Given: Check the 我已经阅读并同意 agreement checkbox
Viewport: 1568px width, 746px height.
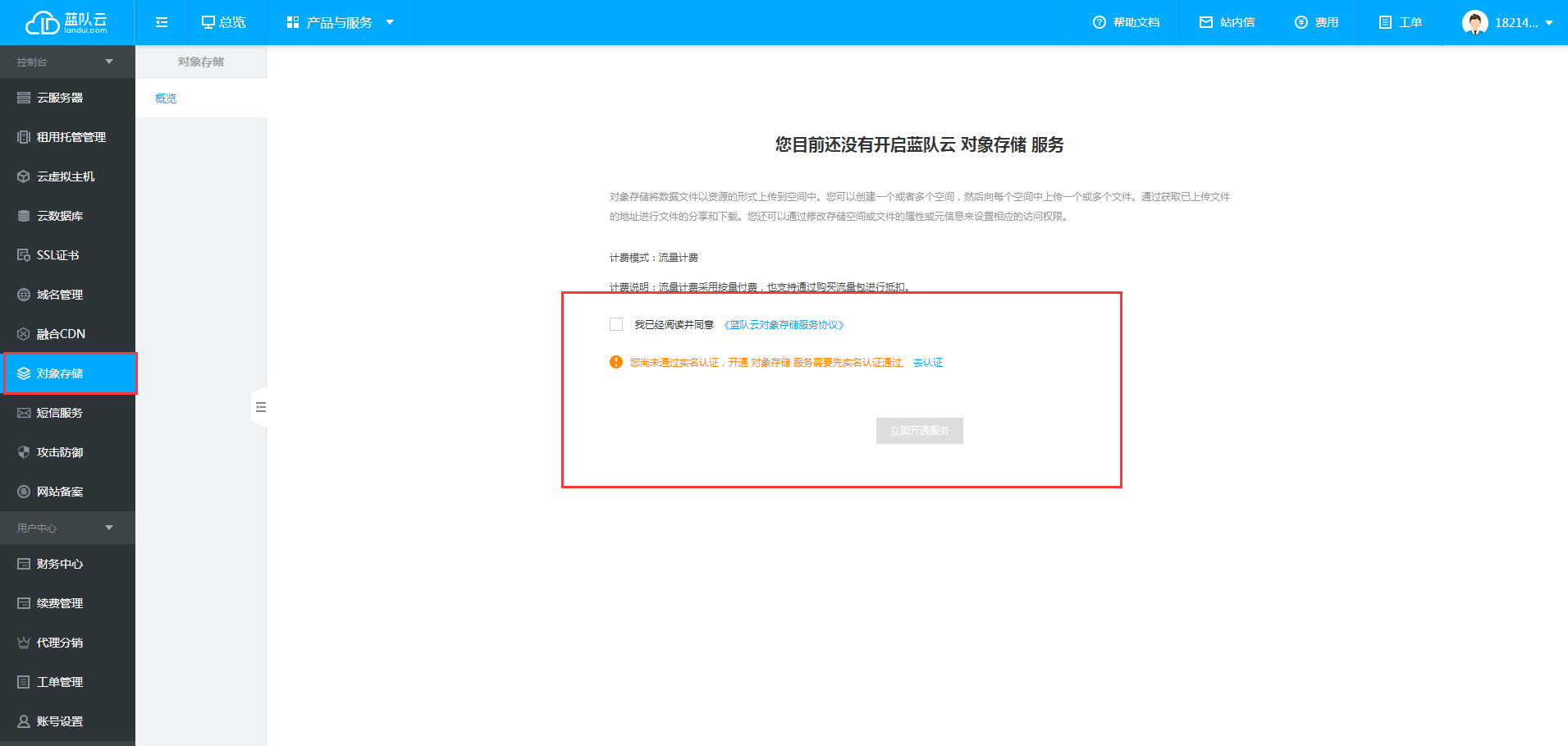Looking at the screenshot, I should point(616,324).
